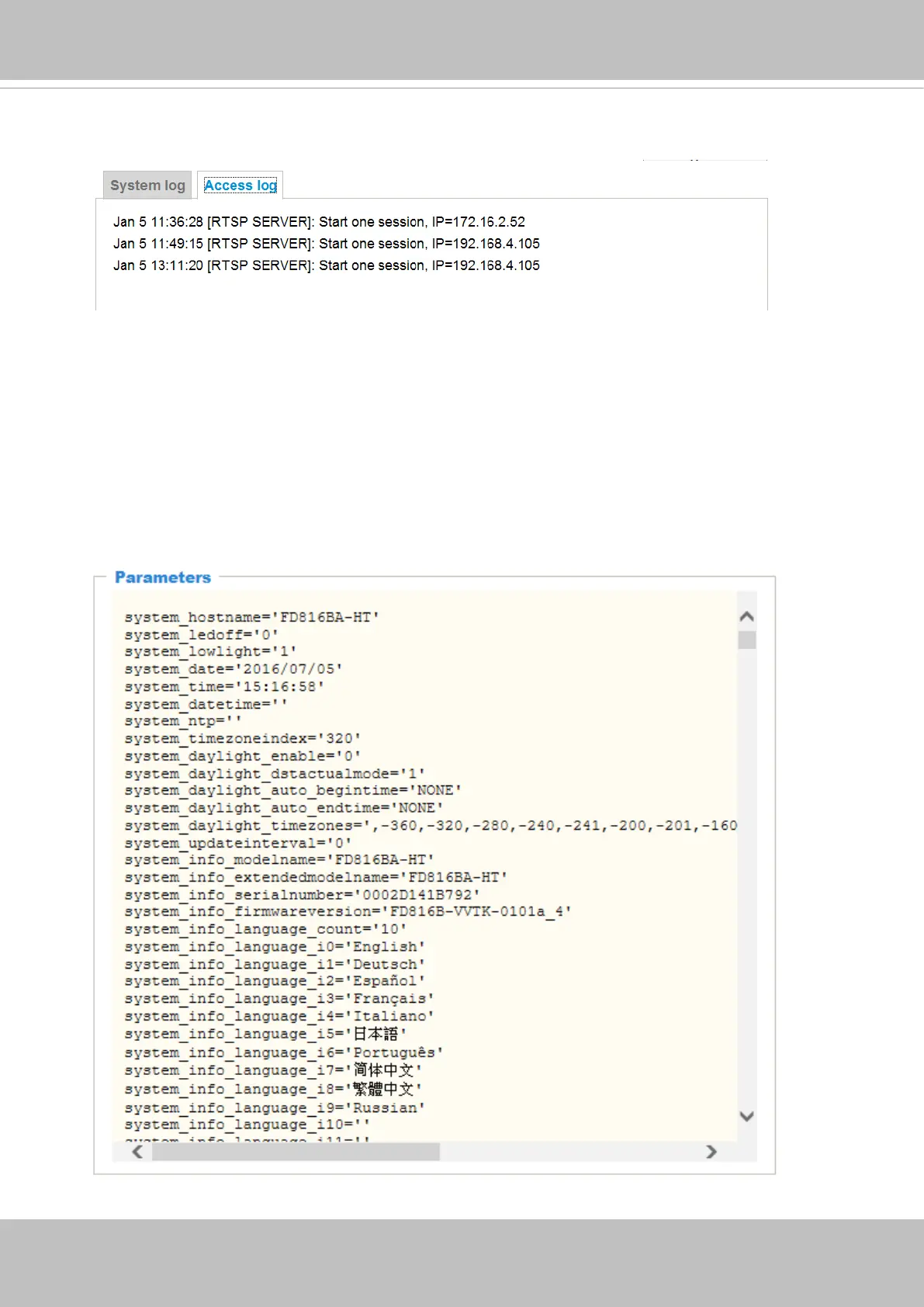Click the language_i0='English' line

[275, 947]
